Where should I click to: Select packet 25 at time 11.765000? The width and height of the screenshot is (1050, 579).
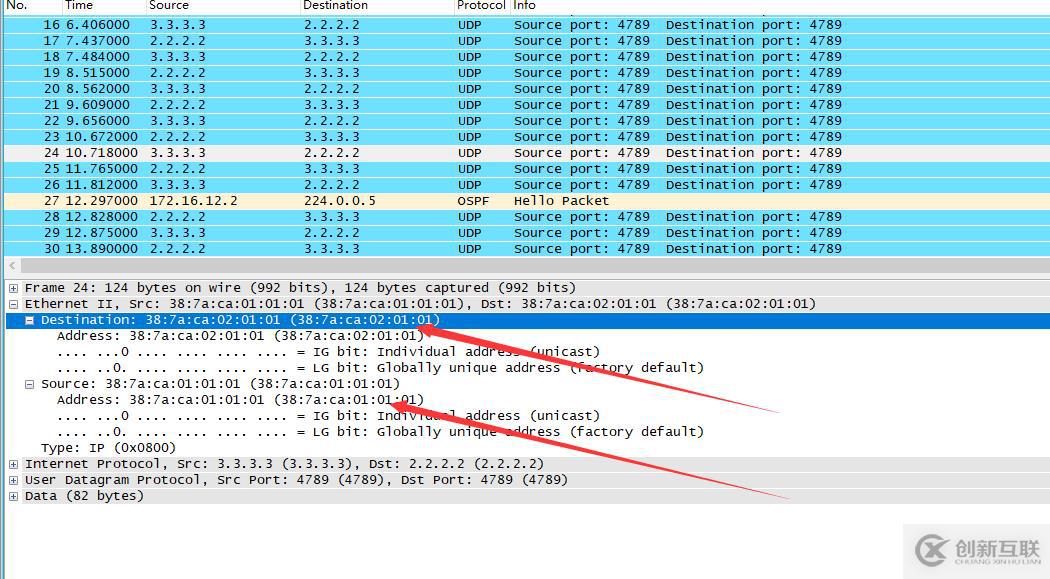pos(526,169)
